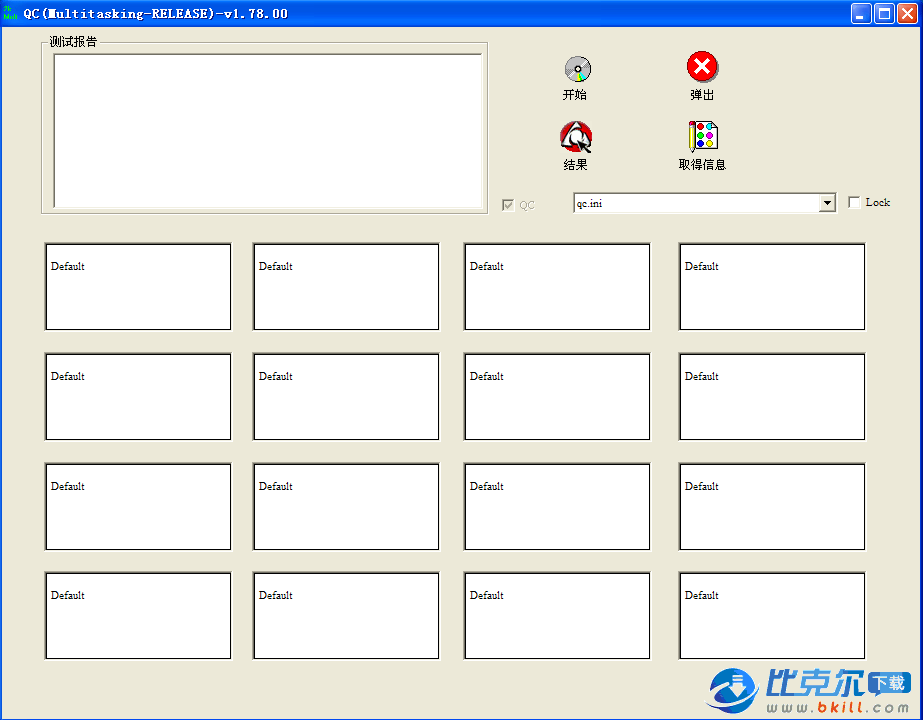Viewport: 923px width, 720px height.
Task: Click inside the 测试报告 text area
Action: tap(268, 131)
